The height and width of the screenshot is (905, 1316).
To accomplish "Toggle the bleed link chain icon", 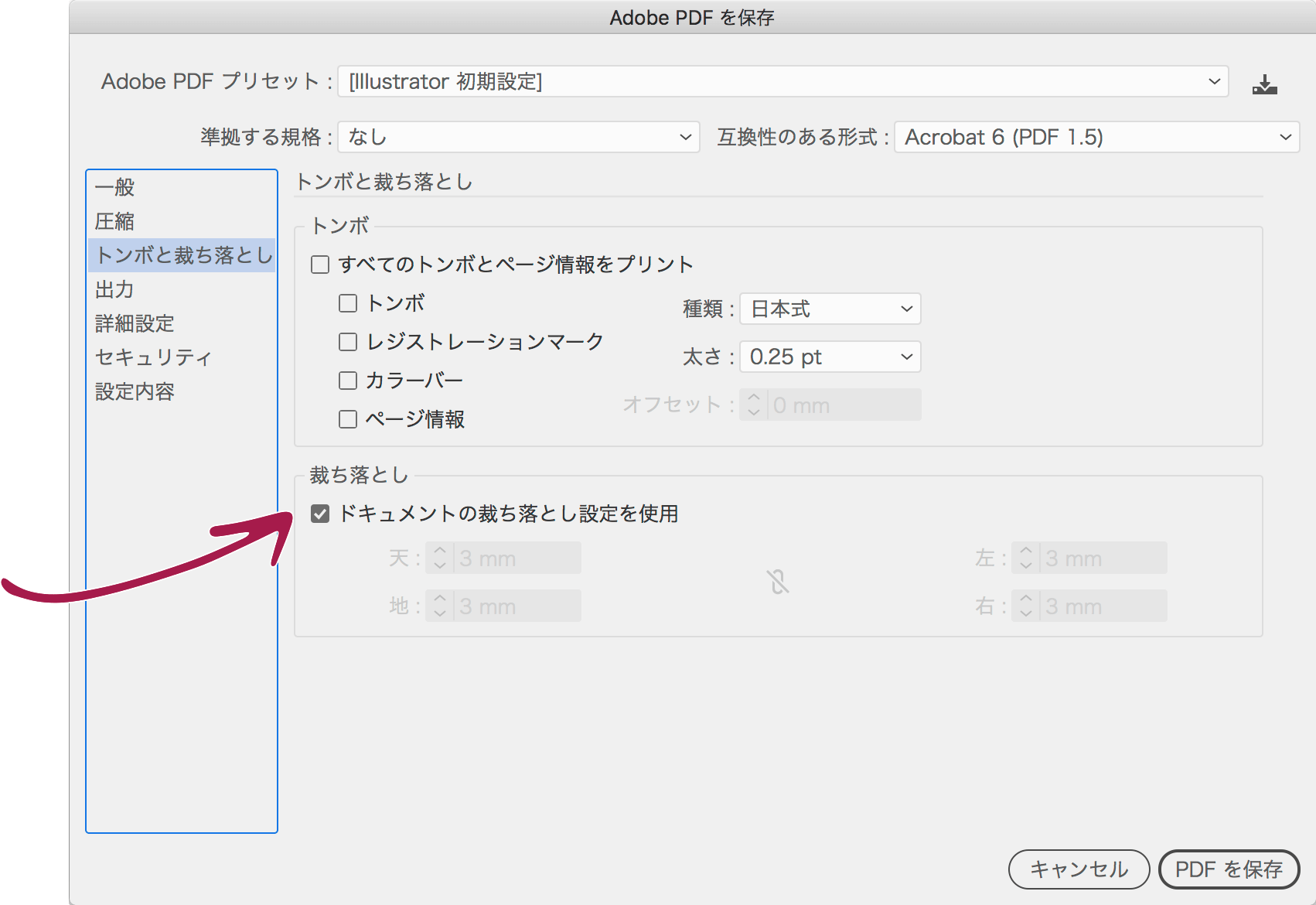I will 778,582.
